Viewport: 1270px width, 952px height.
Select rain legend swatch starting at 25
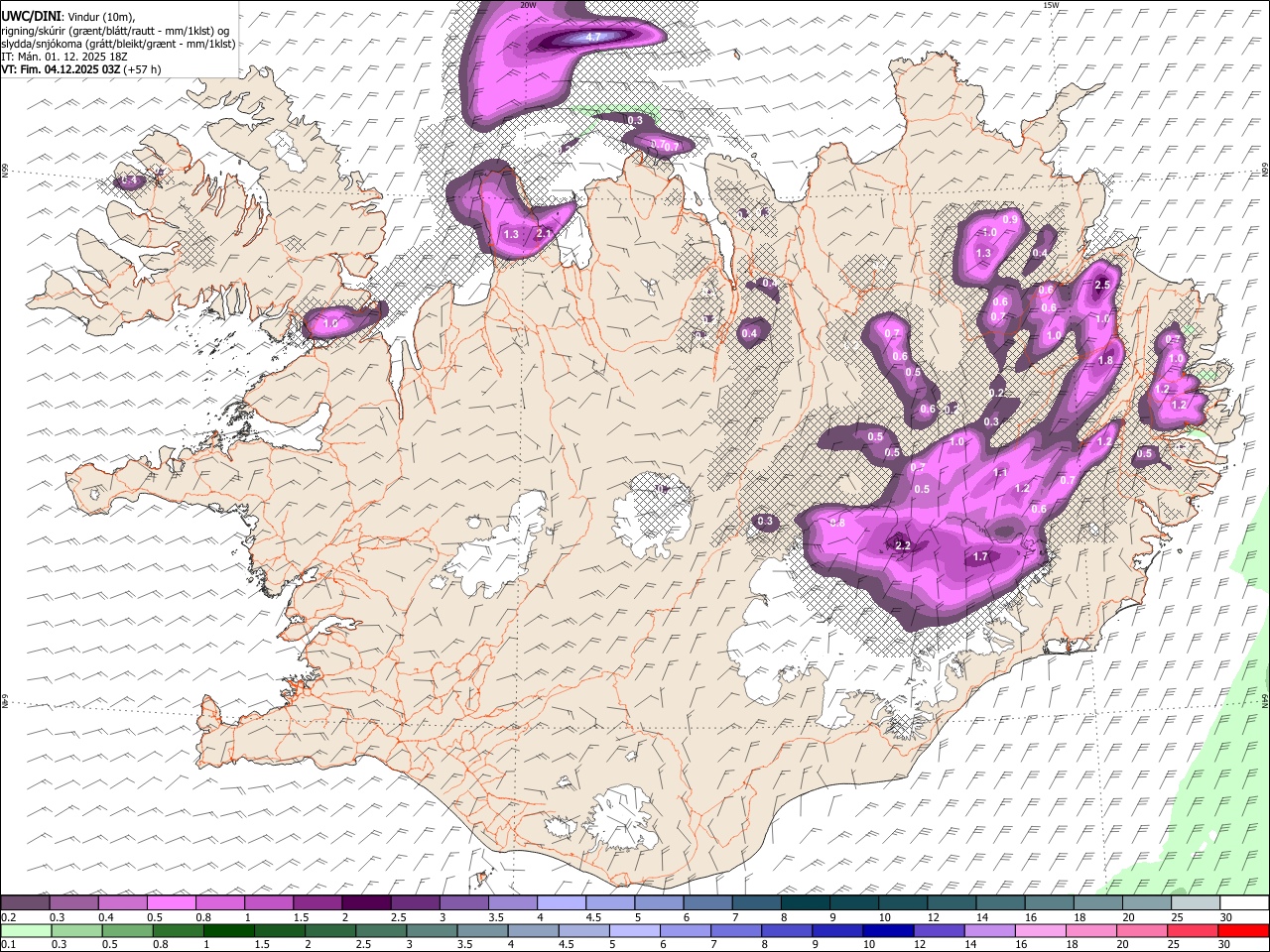point(1193,930)
